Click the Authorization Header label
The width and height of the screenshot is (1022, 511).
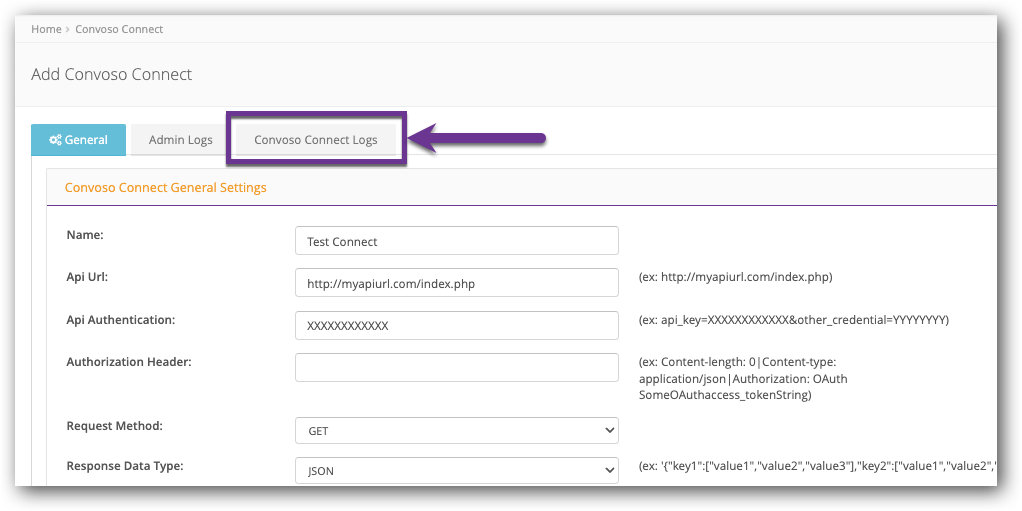coord(129,362)
